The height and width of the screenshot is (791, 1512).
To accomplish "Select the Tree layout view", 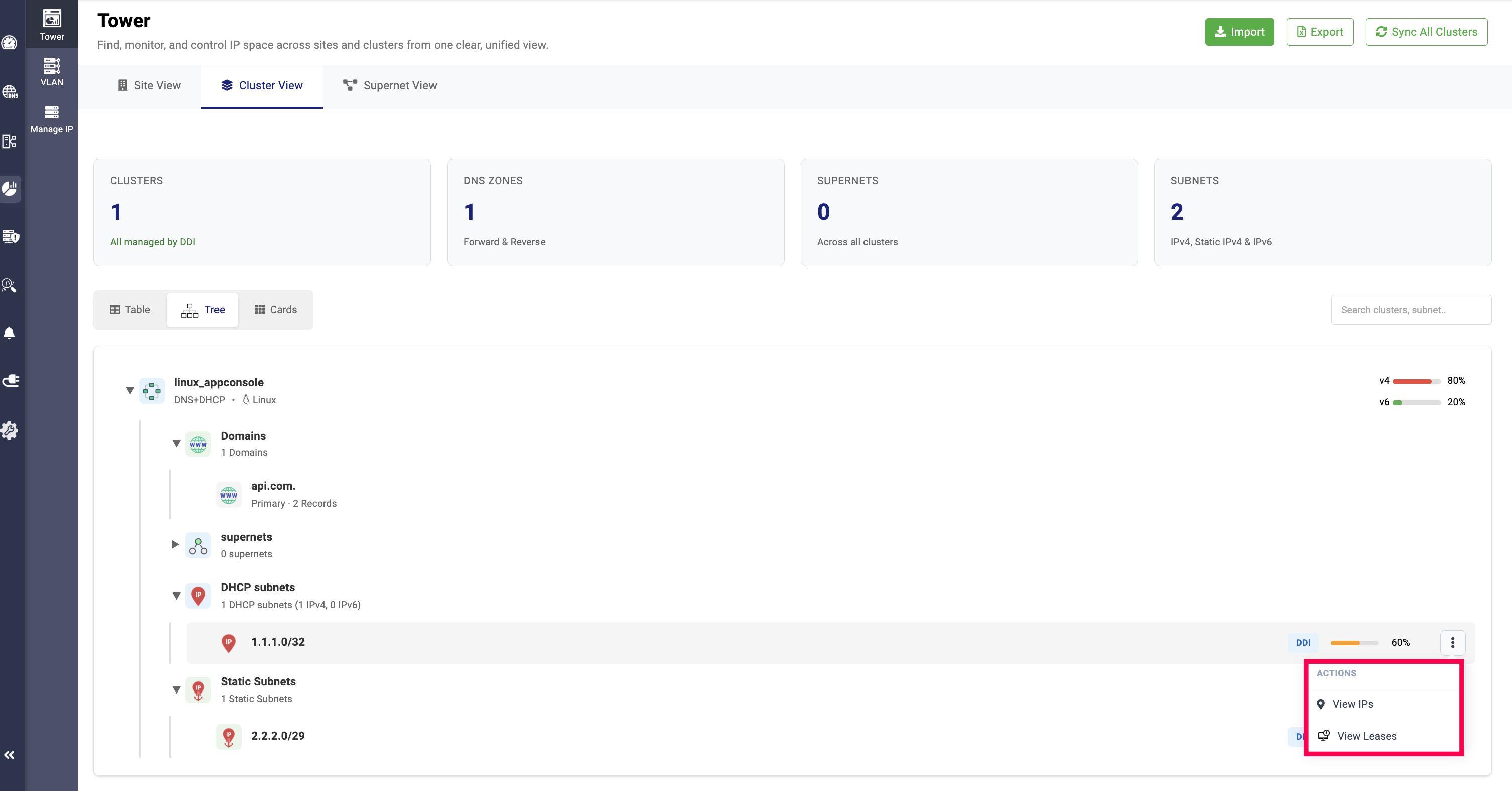I will 202,310.
